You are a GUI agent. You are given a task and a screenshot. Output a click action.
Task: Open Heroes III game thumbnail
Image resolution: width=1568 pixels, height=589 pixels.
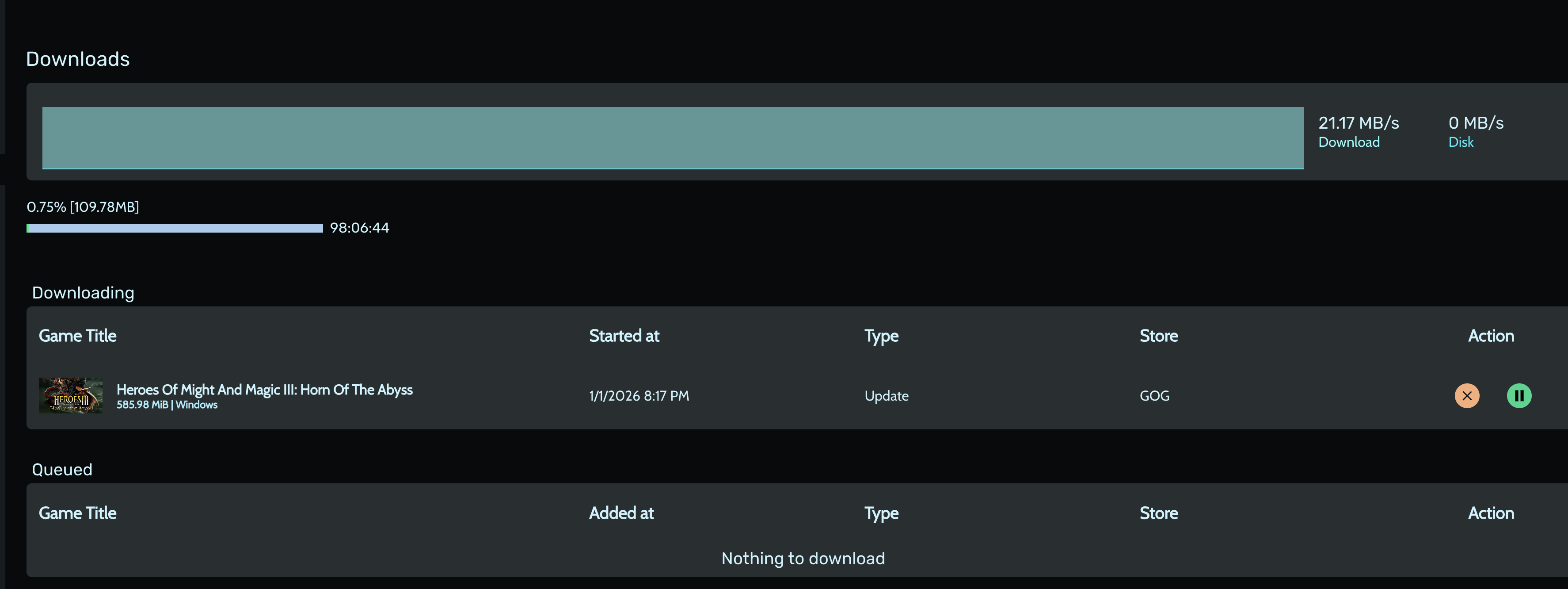click(x=71, y=395)
